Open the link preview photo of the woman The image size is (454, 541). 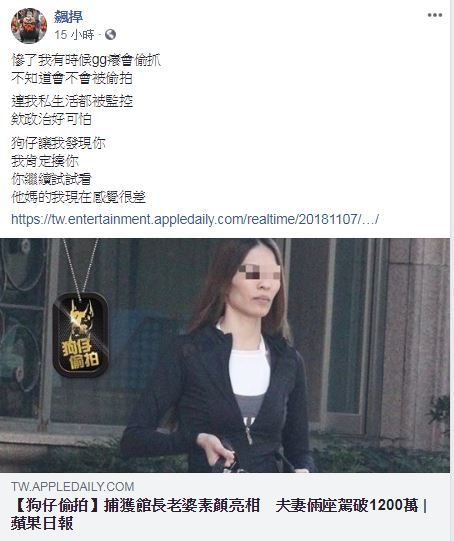tap(225, 355)
